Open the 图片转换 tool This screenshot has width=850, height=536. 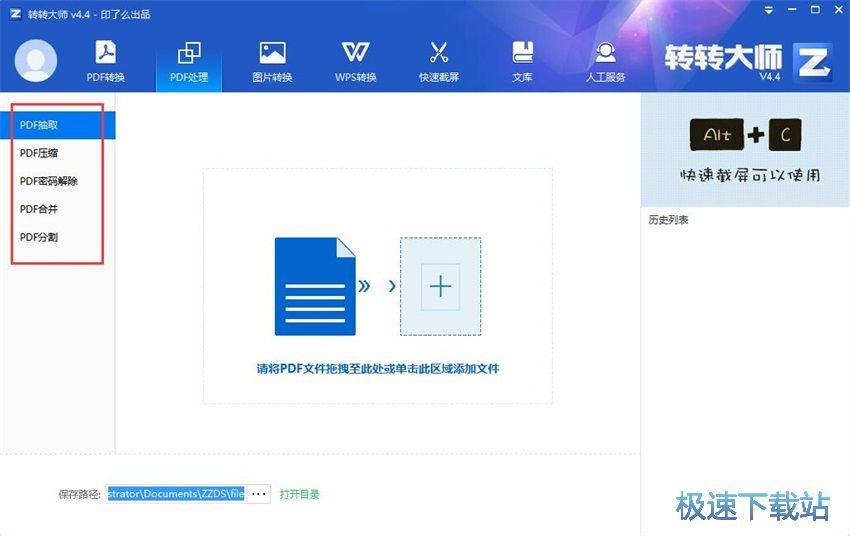click(272, 61)
